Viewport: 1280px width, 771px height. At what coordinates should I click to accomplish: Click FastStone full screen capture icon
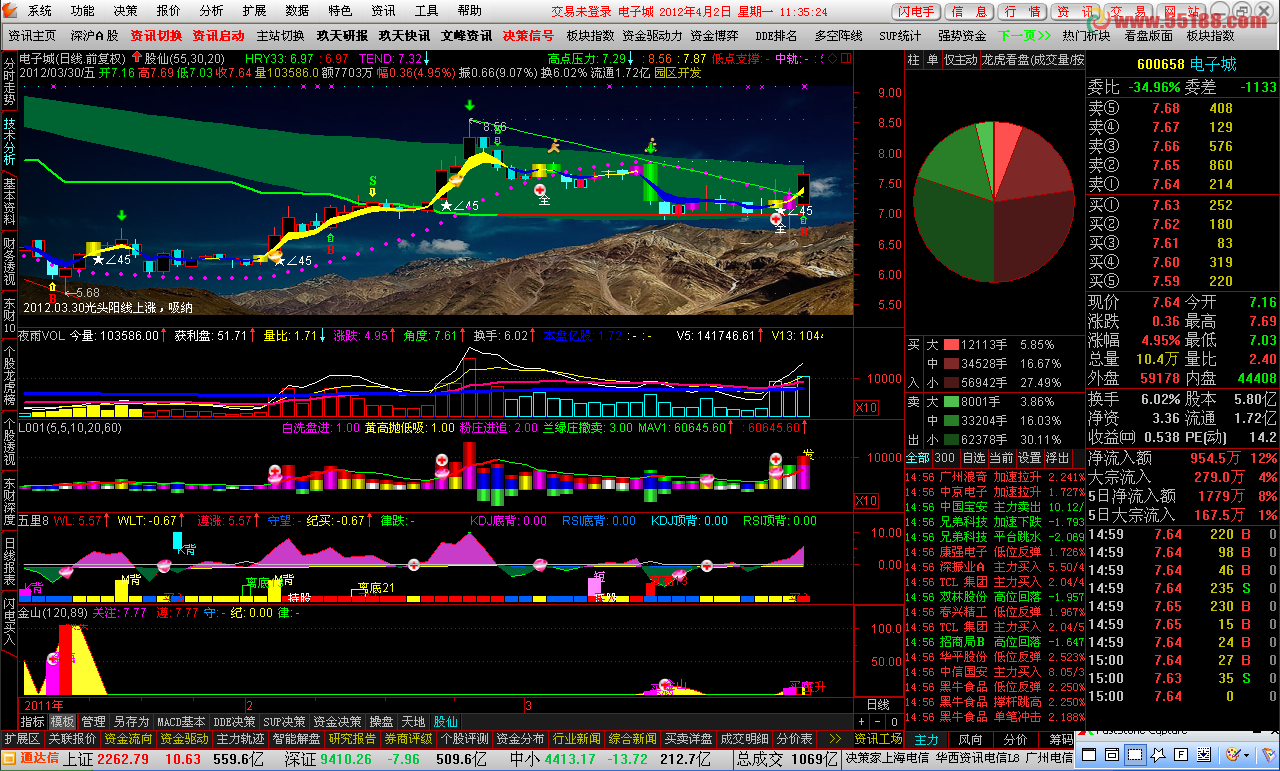[x=1181, y=755]
